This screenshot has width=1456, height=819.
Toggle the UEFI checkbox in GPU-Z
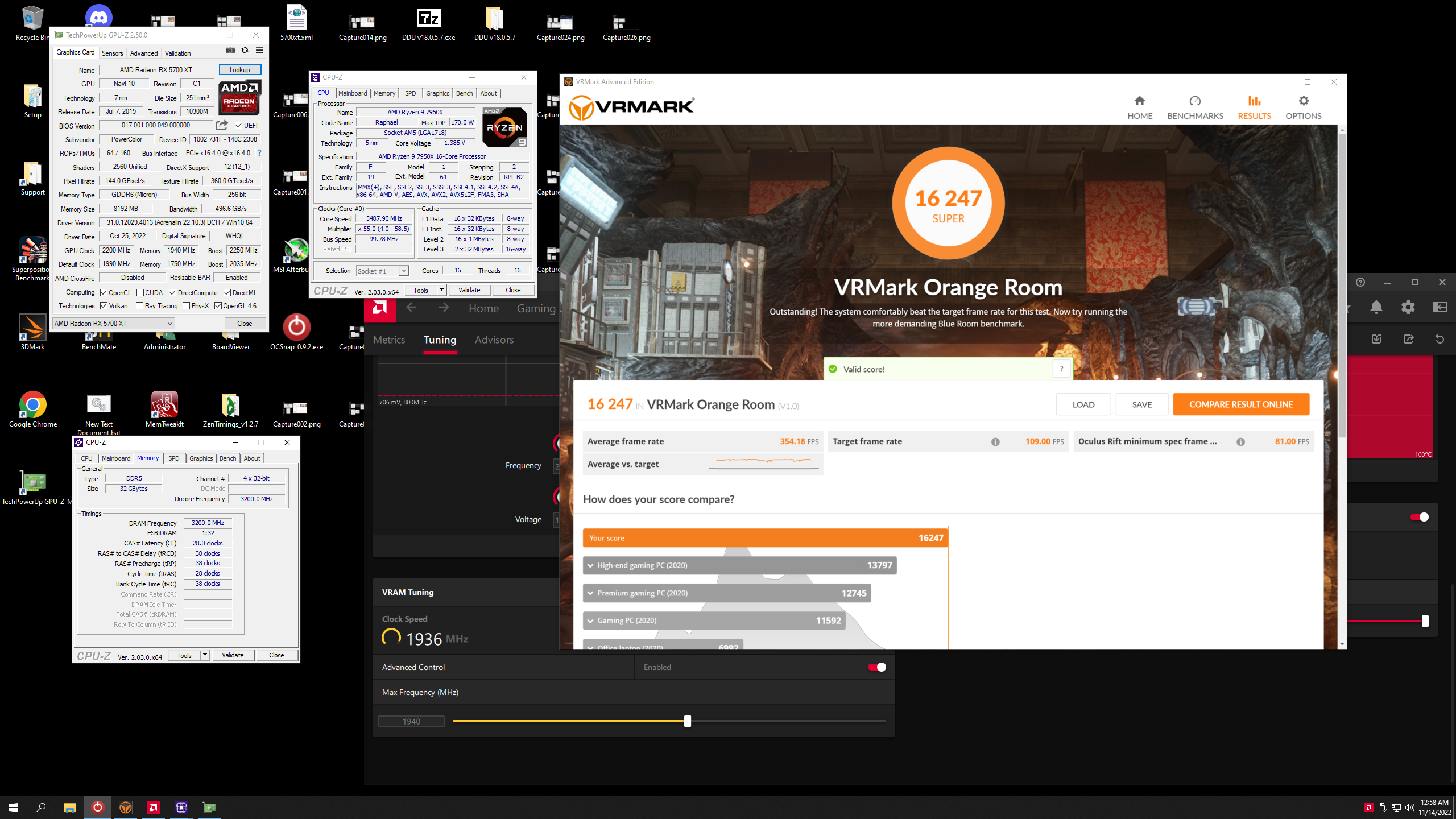[x=239, y=126]
